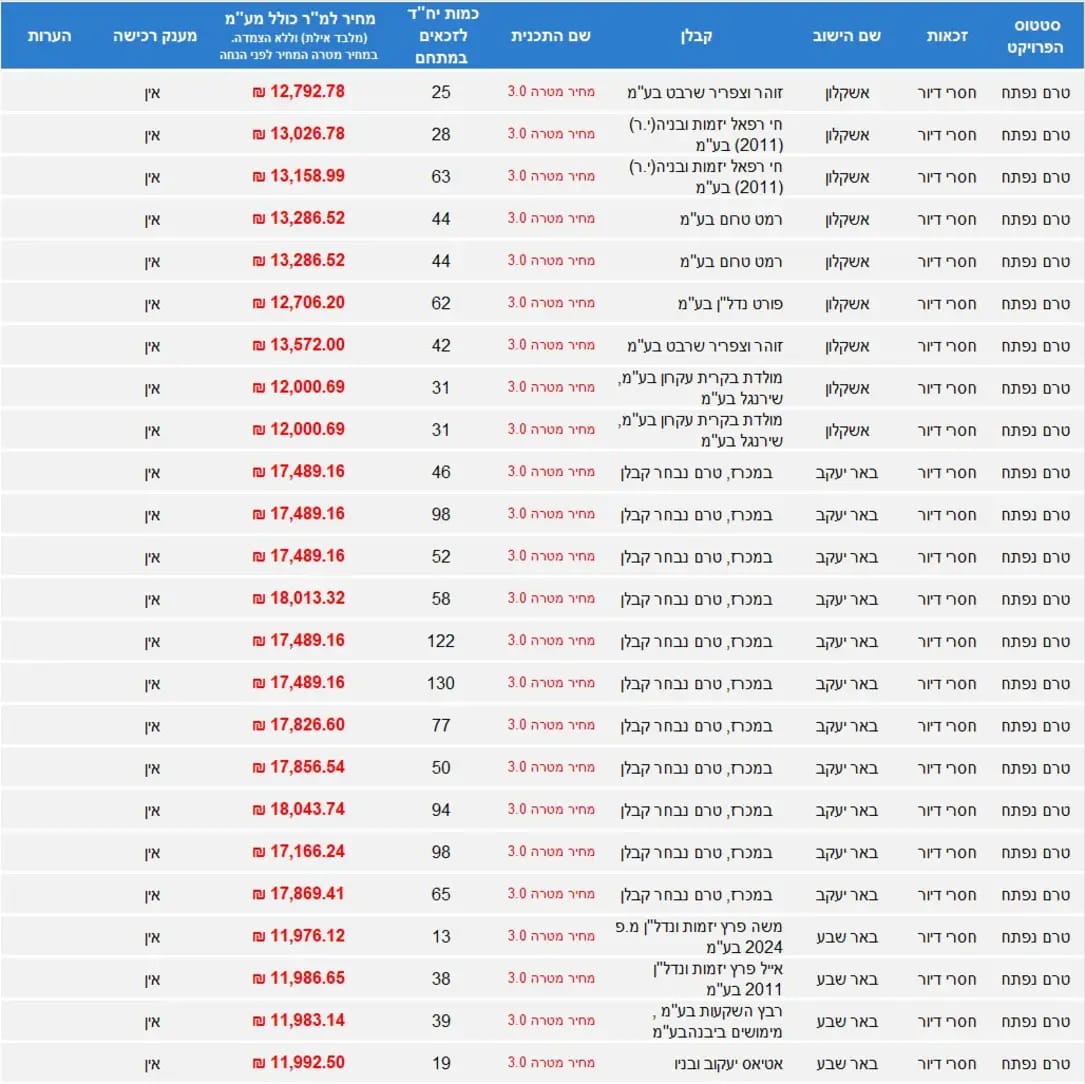Click the price 18,043.74 ₪
1085x1084 pixels.
point(298,810)
